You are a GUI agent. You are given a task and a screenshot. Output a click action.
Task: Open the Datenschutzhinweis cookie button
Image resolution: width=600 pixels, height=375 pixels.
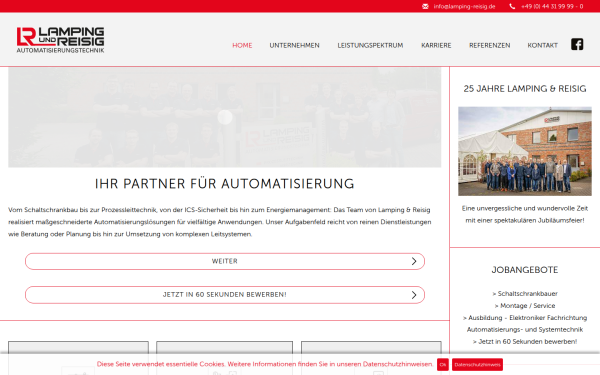[477, 365]
